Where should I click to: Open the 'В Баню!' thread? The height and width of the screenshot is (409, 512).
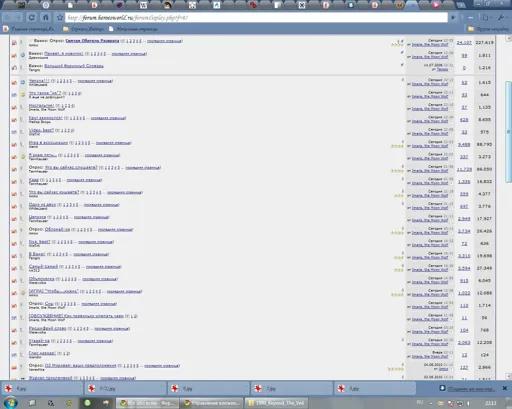point(37,254)
